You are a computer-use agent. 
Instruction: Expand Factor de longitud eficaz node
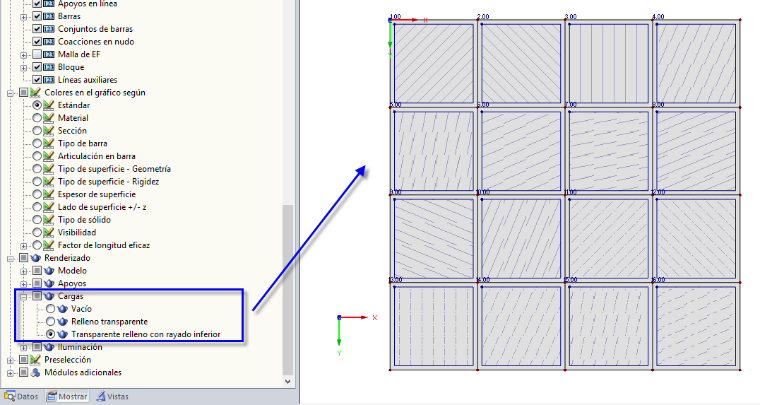pyautogui.click(x=23, y=246)
